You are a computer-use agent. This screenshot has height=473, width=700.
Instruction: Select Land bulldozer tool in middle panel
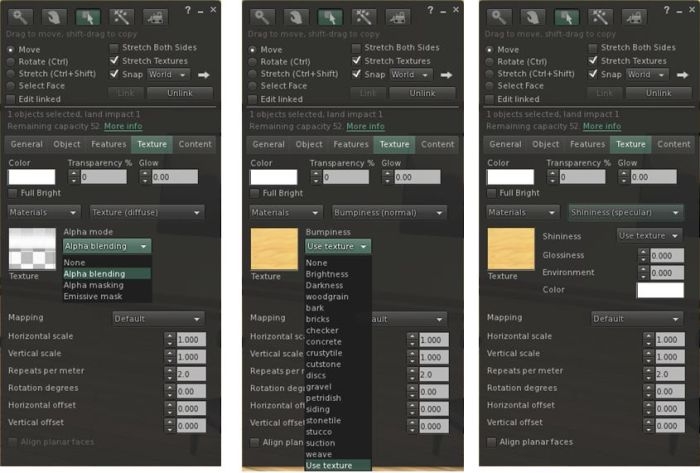(397, 17)
